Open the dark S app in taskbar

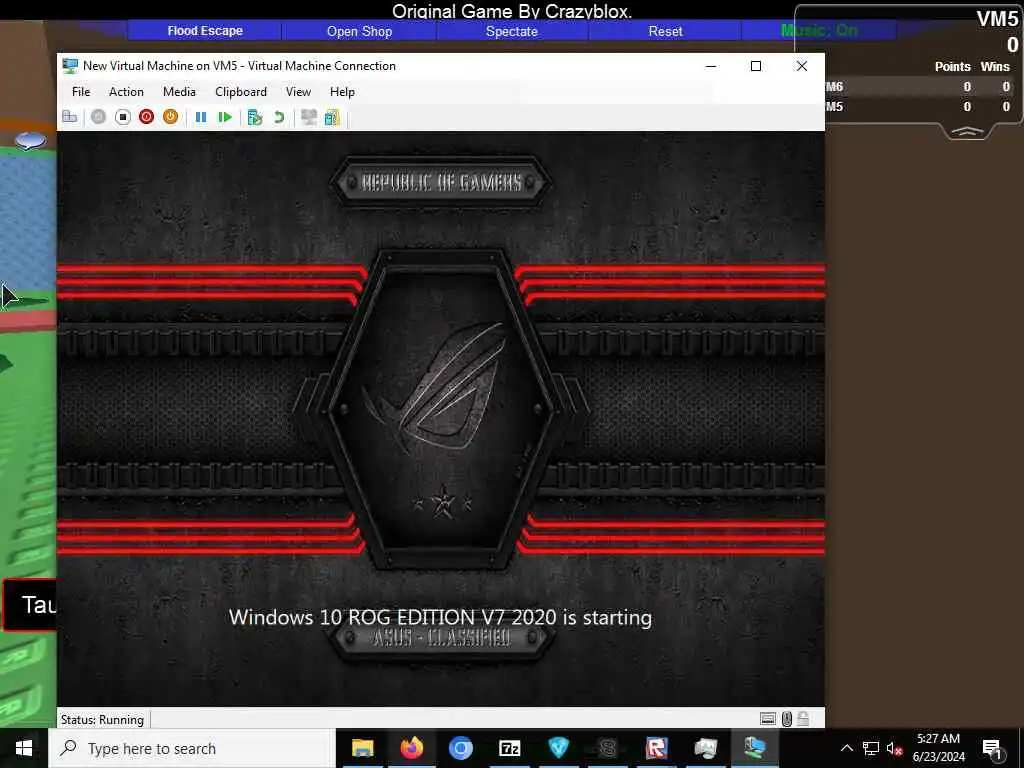(607, 748)
